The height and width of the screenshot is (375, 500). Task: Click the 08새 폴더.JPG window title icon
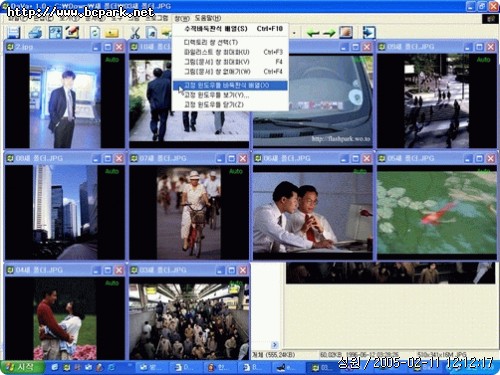(10, 158)
